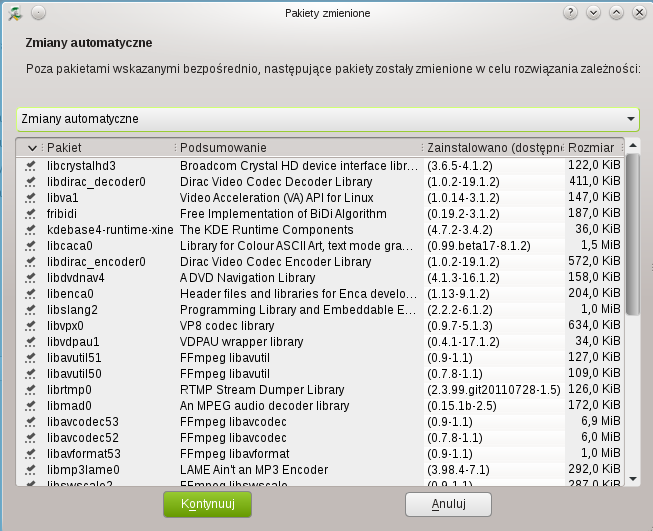Click the libmp3lame0 status icon
The width and height of the screenshot is (653, 531).
click(x=31, y=469)
